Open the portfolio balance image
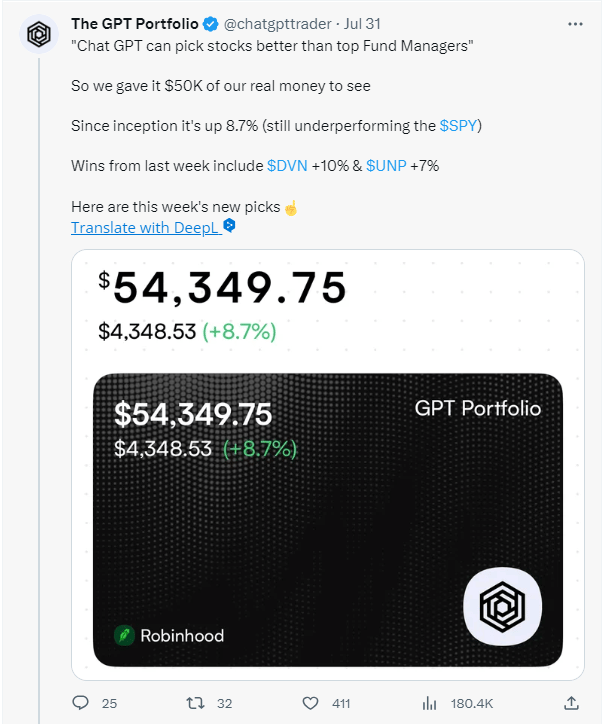 pos(327,460)
